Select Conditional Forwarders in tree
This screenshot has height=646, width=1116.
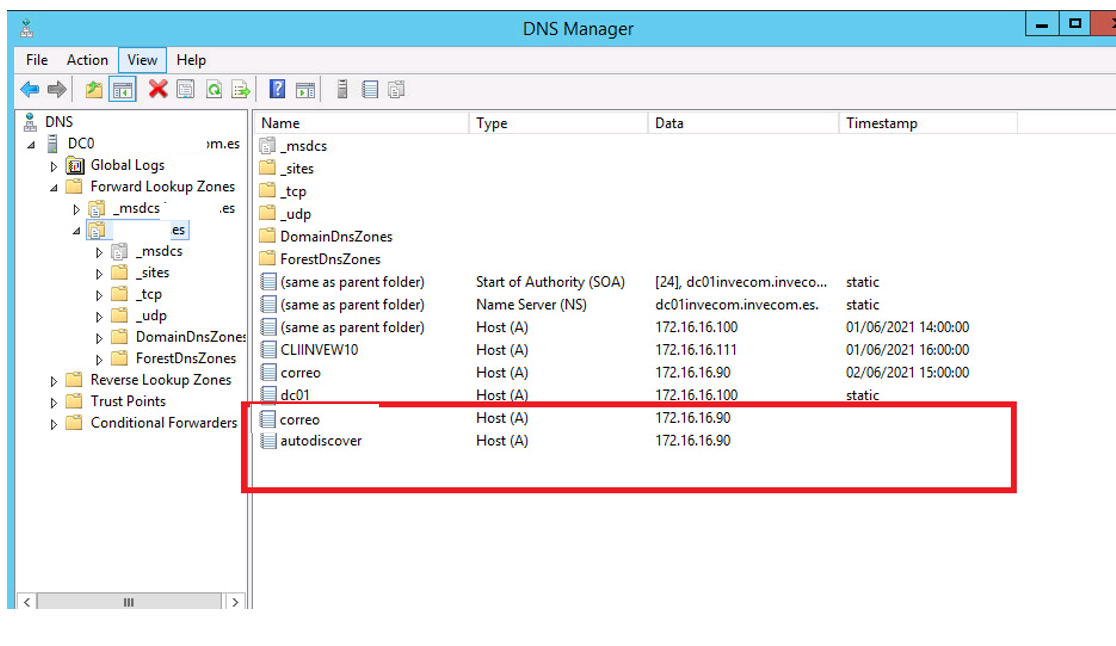tap(164, 423)
